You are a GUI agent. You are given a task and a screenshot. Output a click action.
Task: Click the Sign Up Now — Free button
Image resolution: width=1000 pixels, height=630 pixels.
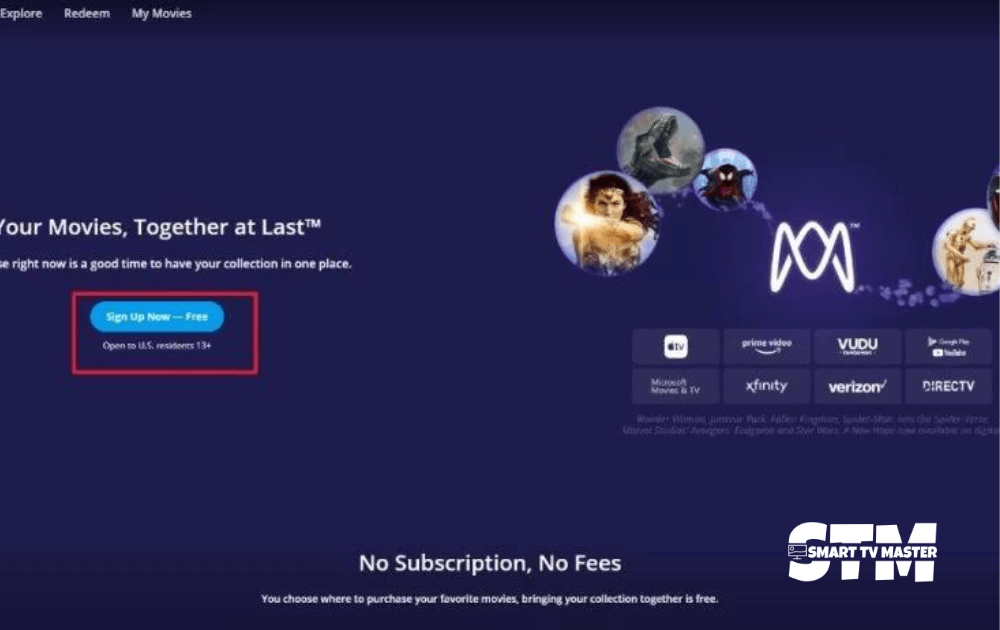(x=157, y=317)
